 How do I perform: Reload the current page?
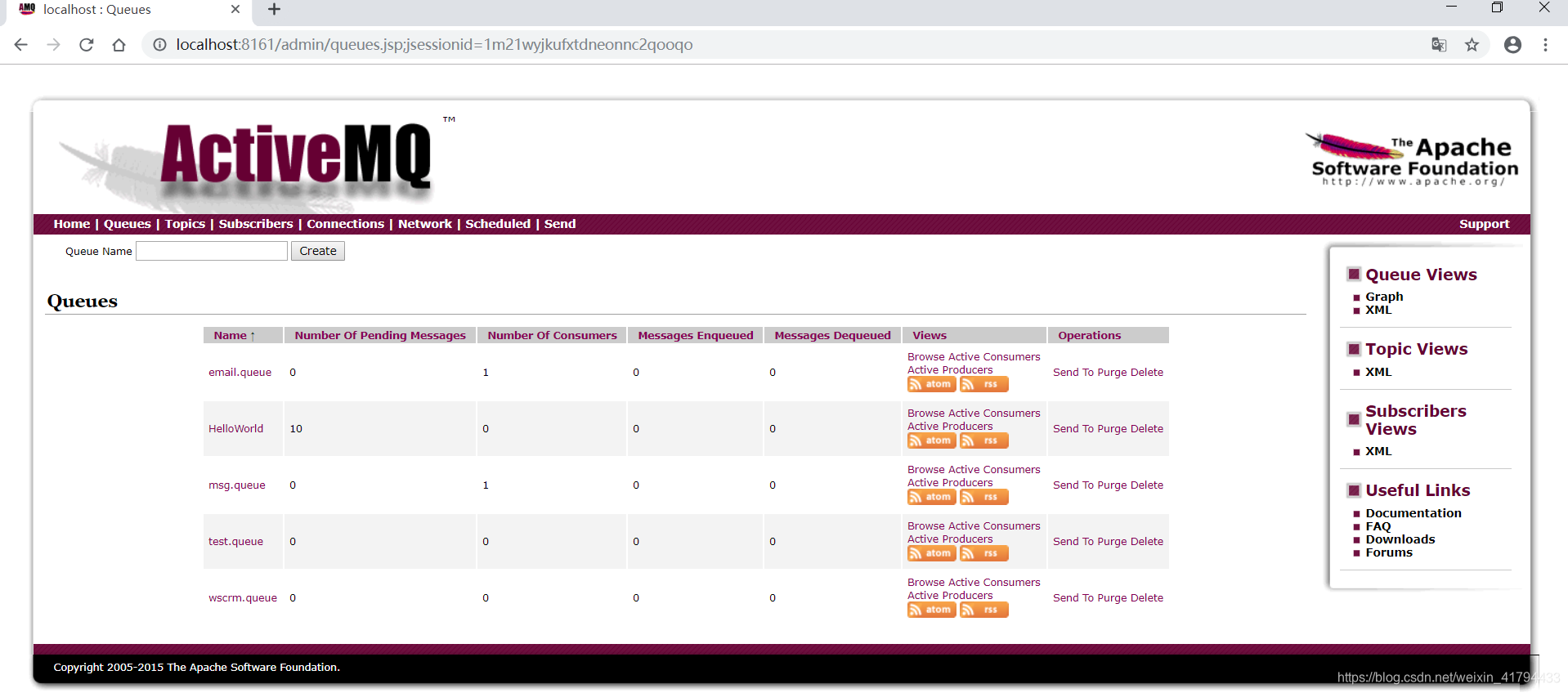click(x=87, y=45)
